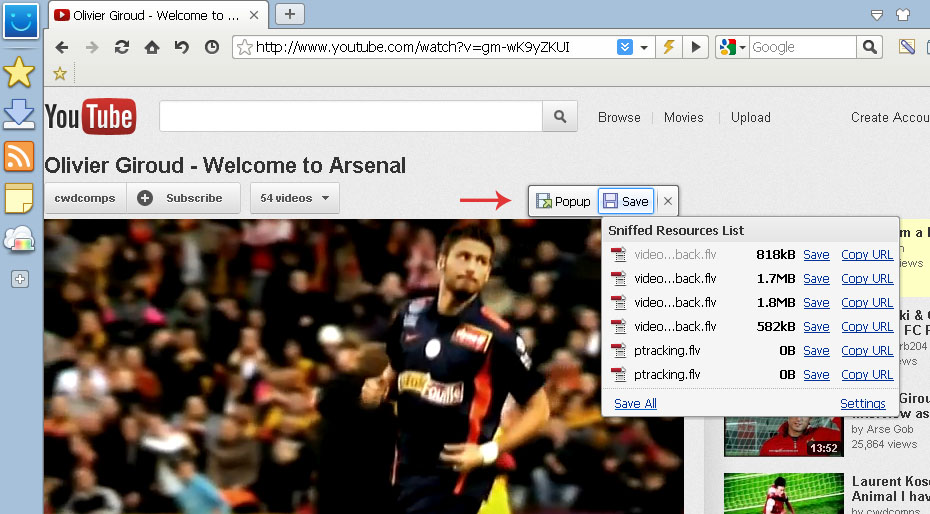Screen dimensions: 930x514
Task: Click the cwdcomps channel button
Action: point(85,198)
